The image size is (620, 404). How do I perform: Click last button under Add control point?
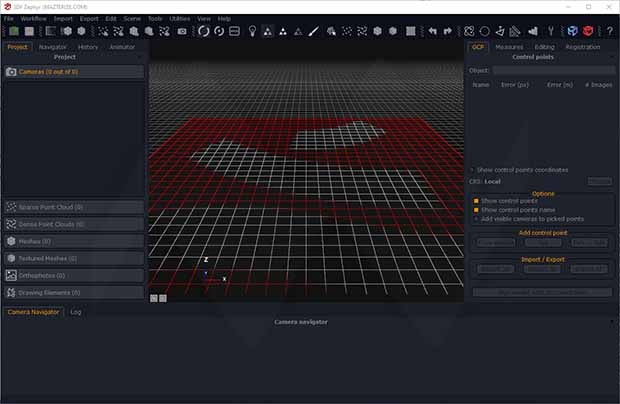click(x=589, y=243)
